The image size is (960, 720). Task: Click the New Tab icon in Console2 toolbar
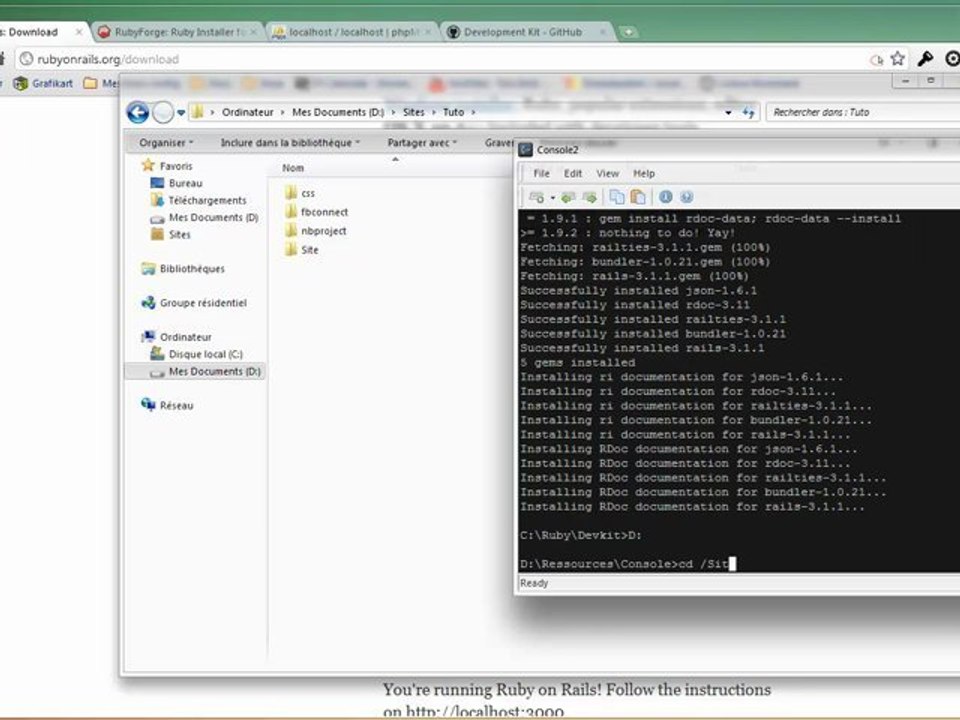coord(536,197)
